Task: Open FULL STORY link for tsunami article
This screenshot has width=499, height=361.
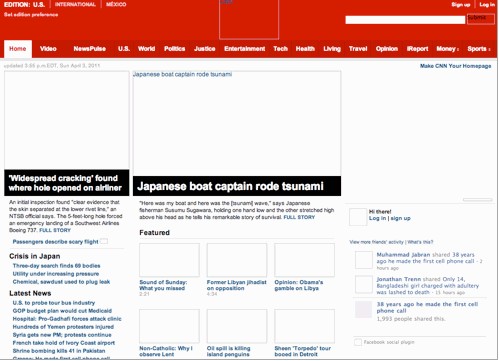Action: click(x=299, y=217)
